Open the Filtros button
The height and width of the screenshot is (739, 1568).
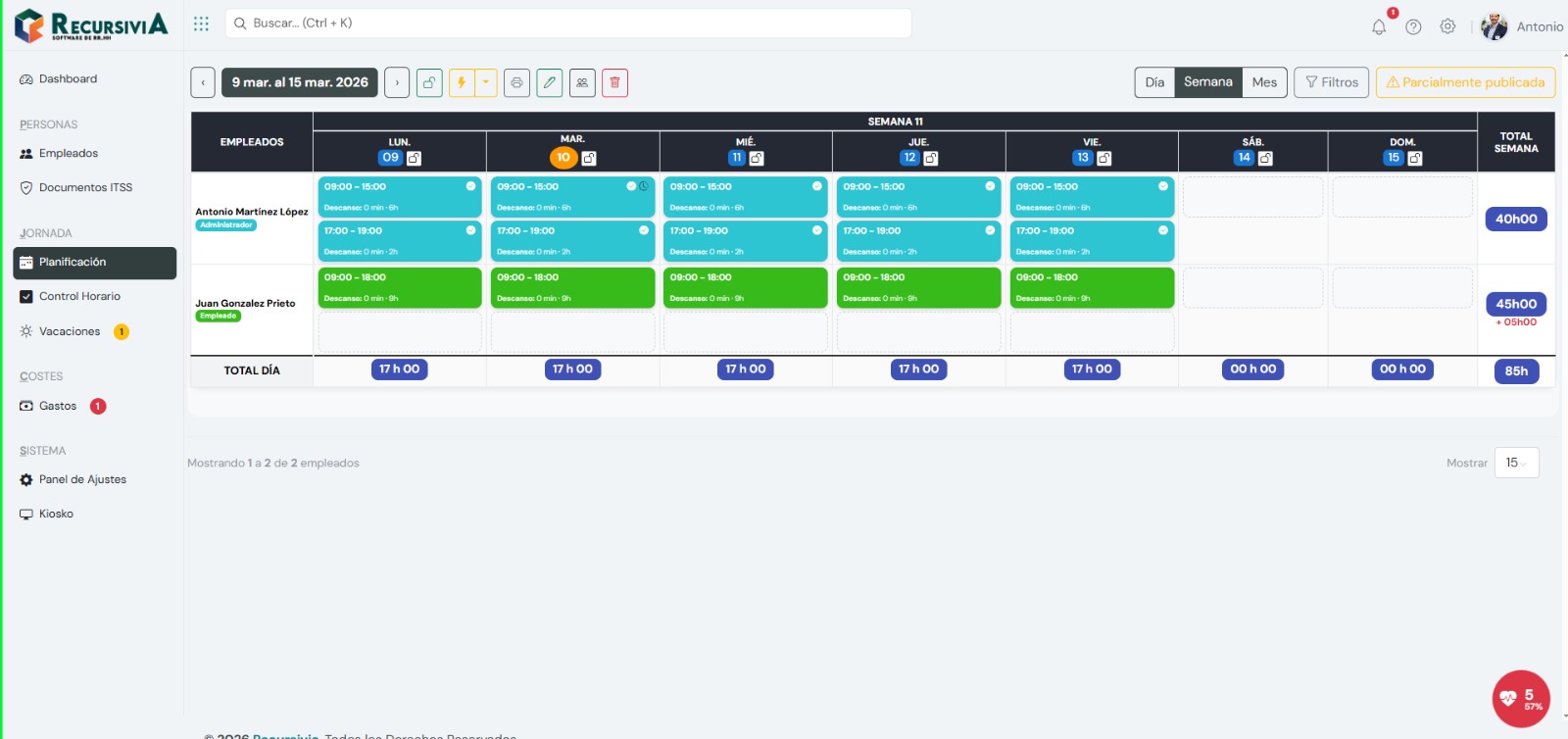click(1331, 82)
